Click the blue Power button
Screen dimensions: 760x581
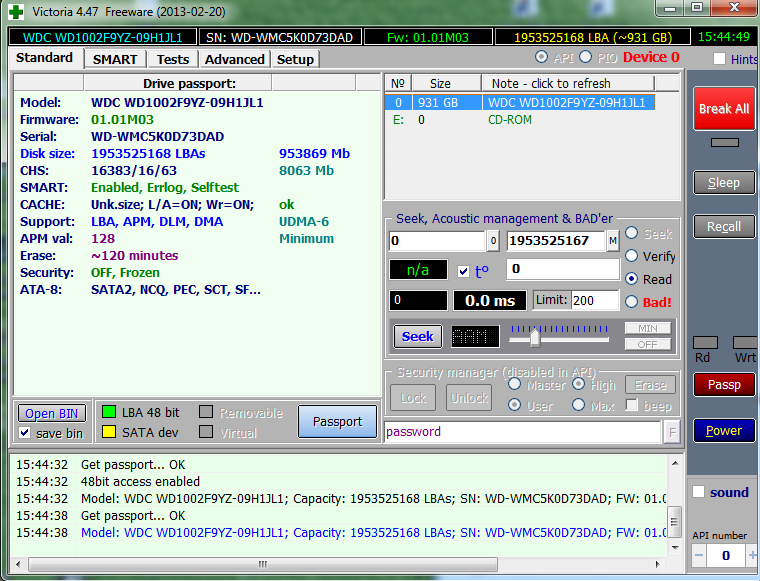[723, 431]
